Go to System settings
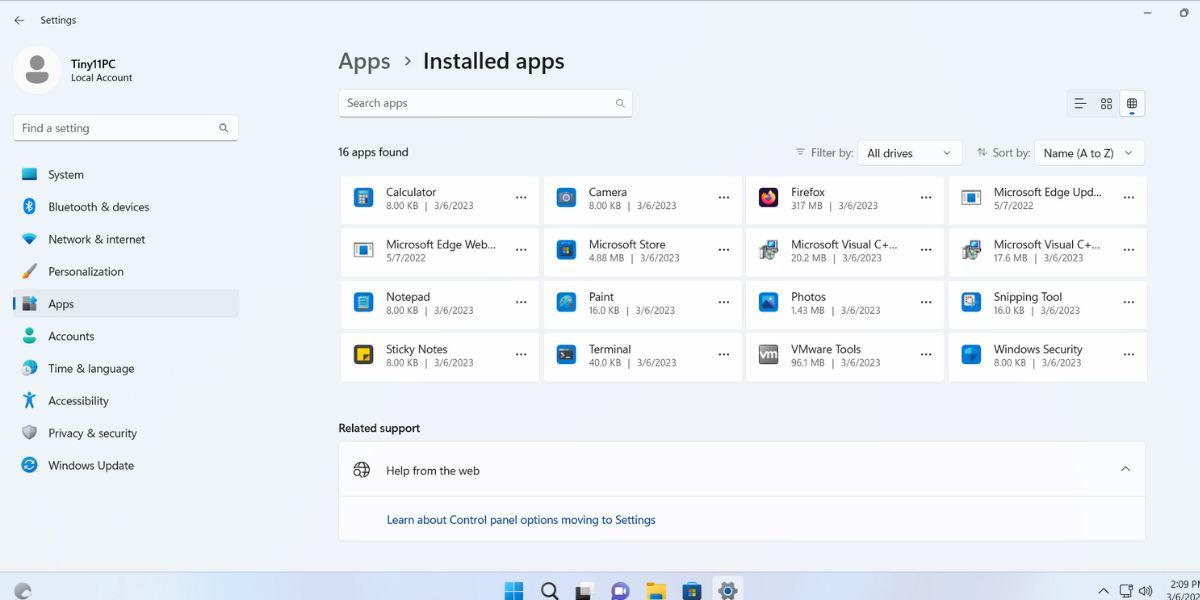This screenshot has width=1200, height=600. 126,174
